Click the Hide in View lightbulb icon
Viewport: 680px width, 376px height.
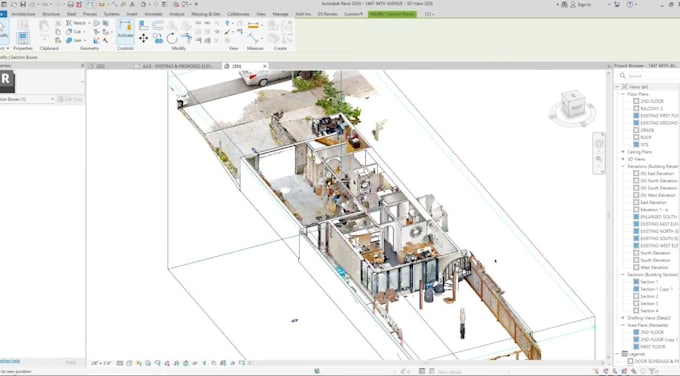tap(227, 23)
